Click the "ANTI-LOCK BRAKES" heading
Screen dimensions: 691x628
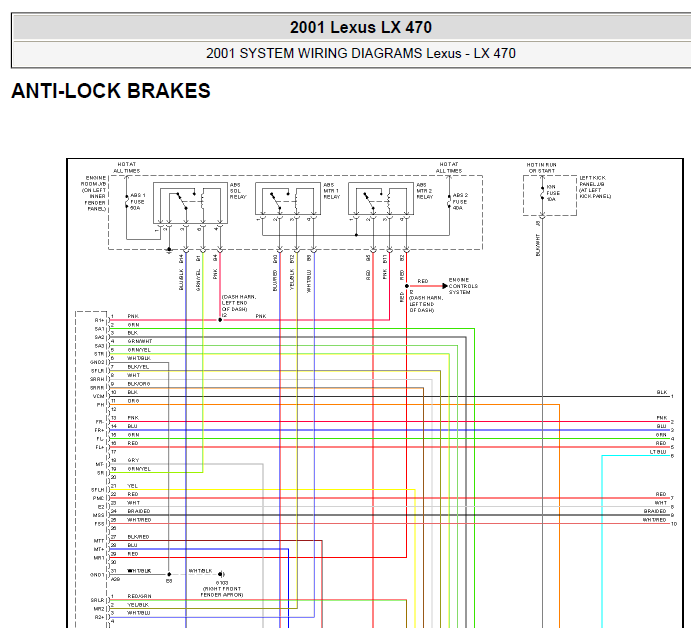[111, 91]
